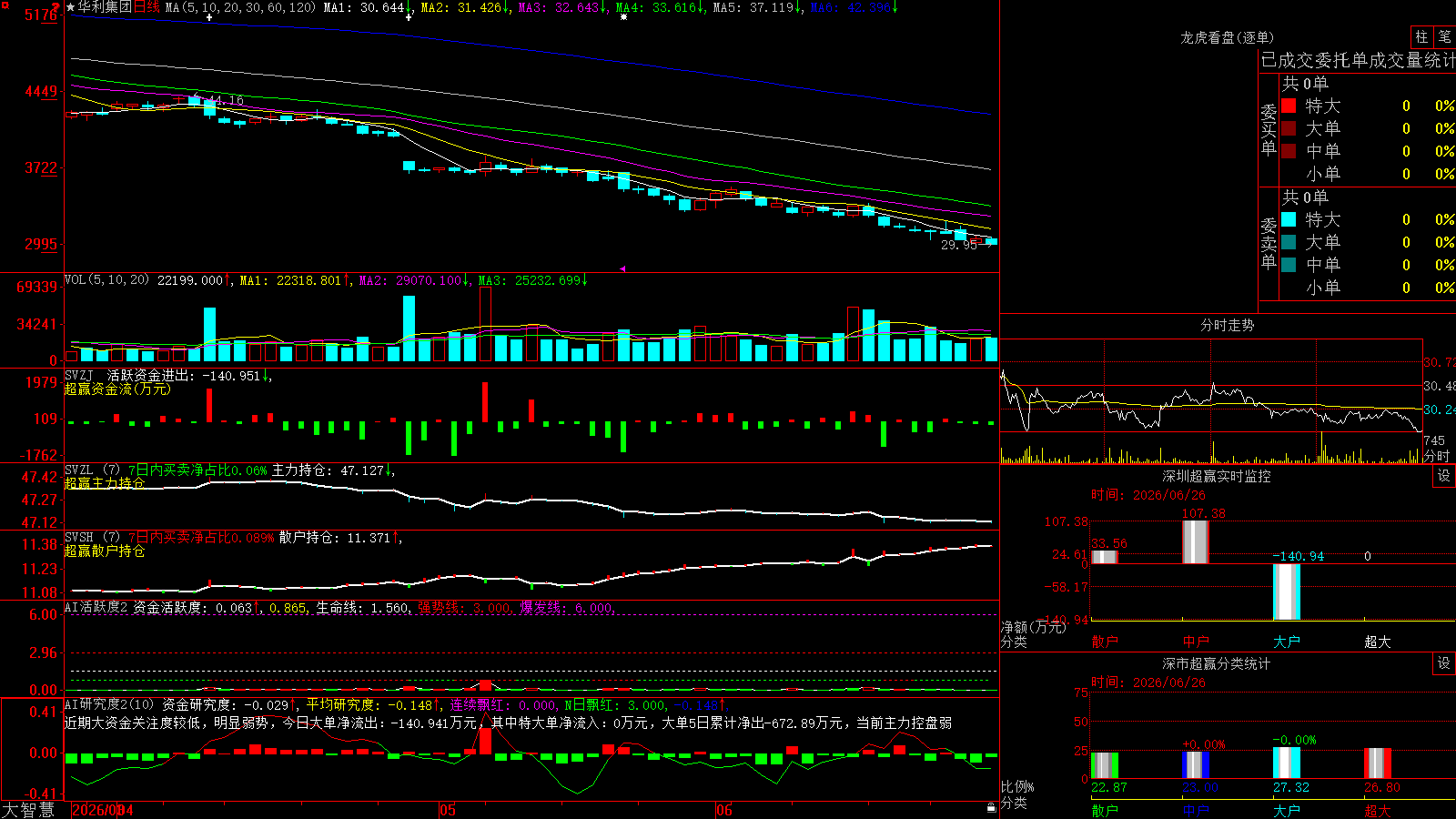
Task: Click the teal 中单 sell-order swatch
Action: [1289, 265]
